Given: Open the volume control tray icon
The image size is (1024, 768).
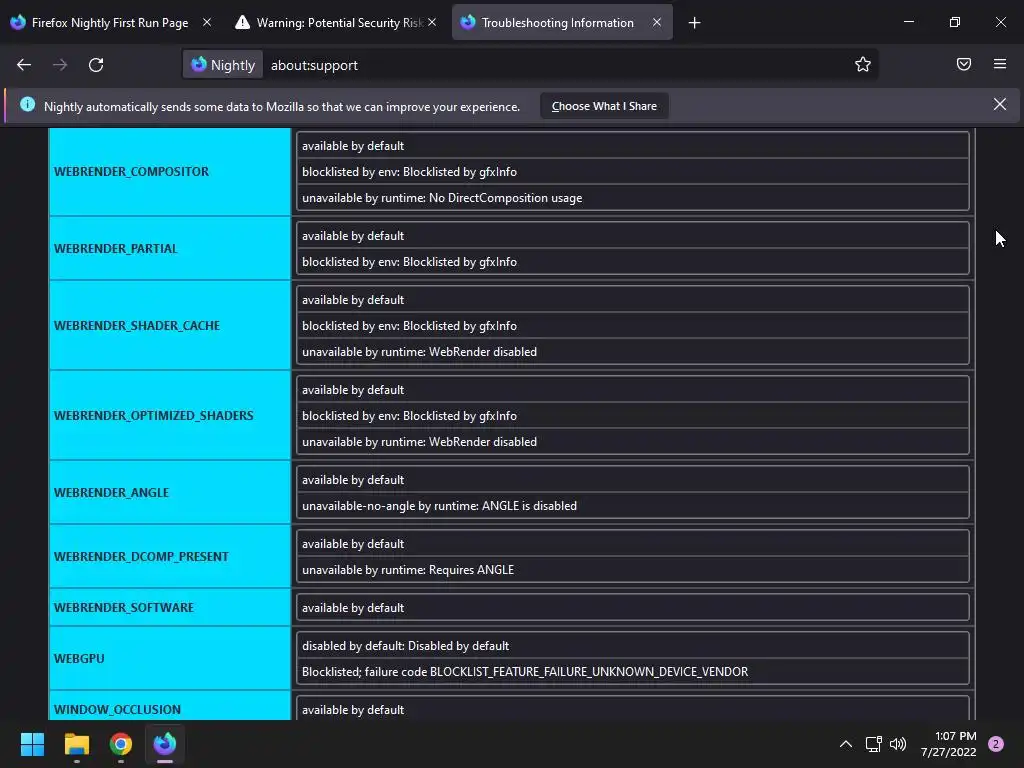Looking at the screenshot, I should 898,744.
